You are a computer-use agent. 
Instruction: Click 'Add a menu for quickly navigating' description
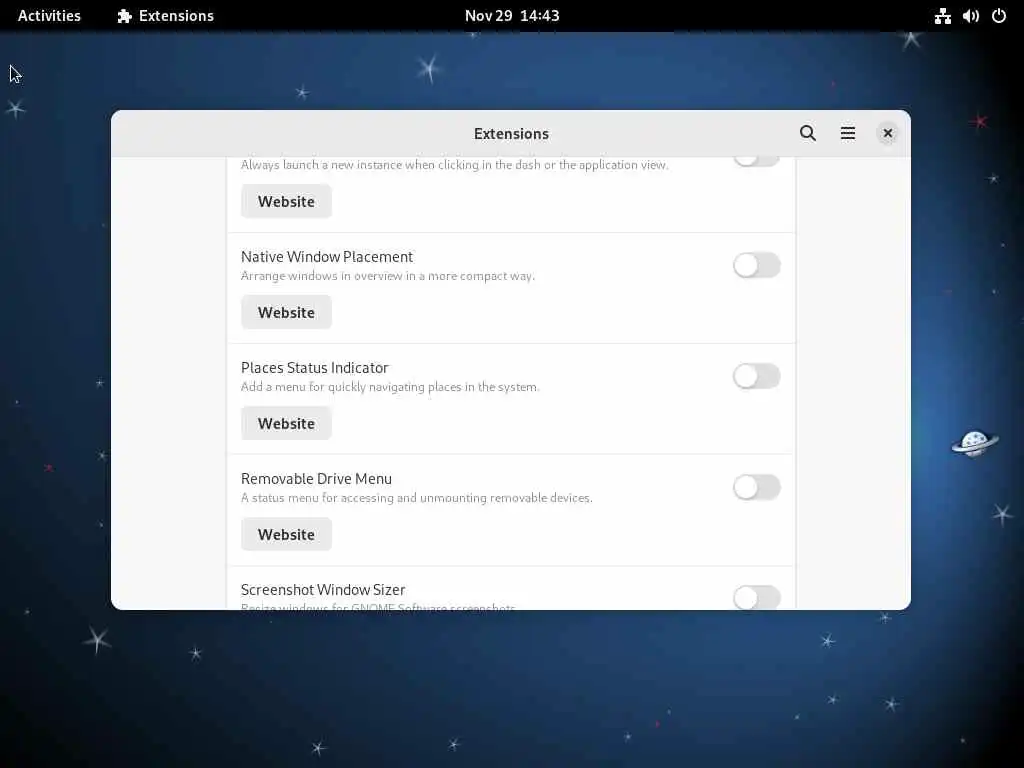click(x=390, y=387)
